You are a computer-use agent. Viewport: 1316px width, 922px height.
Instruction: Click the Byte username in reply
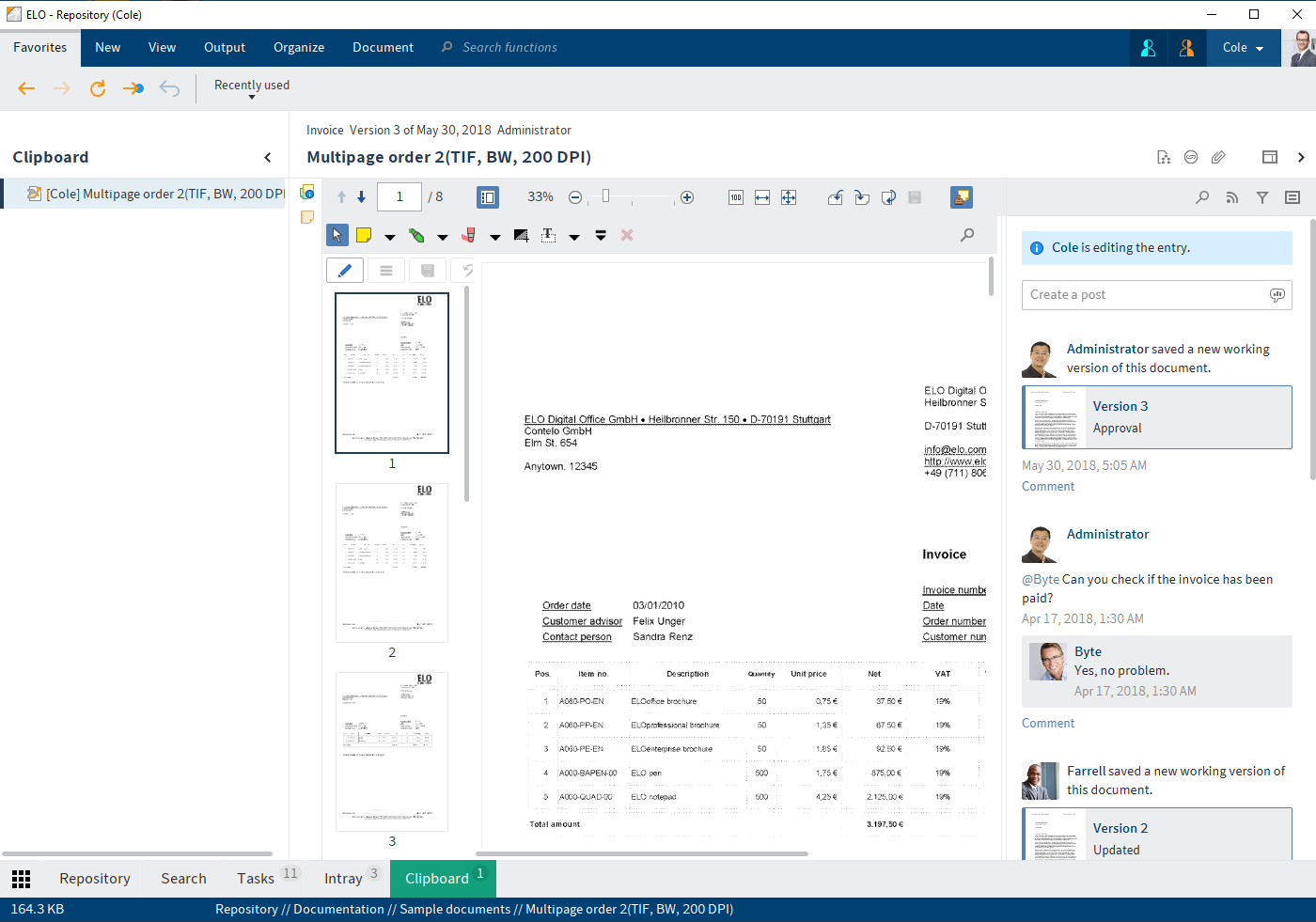pos(1088,651)
